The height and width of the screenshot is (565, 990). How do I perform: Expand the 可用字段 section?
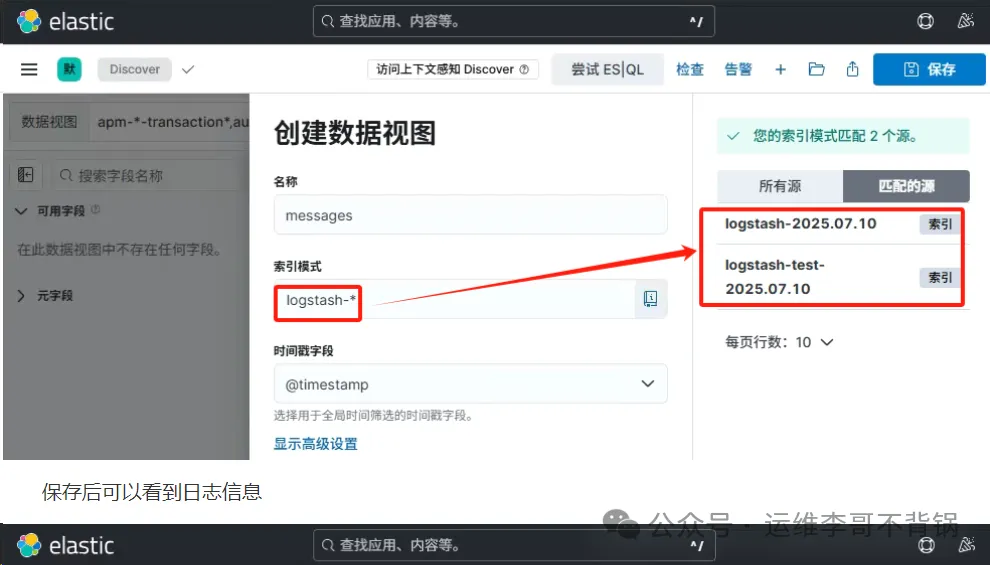pos(22,211)
